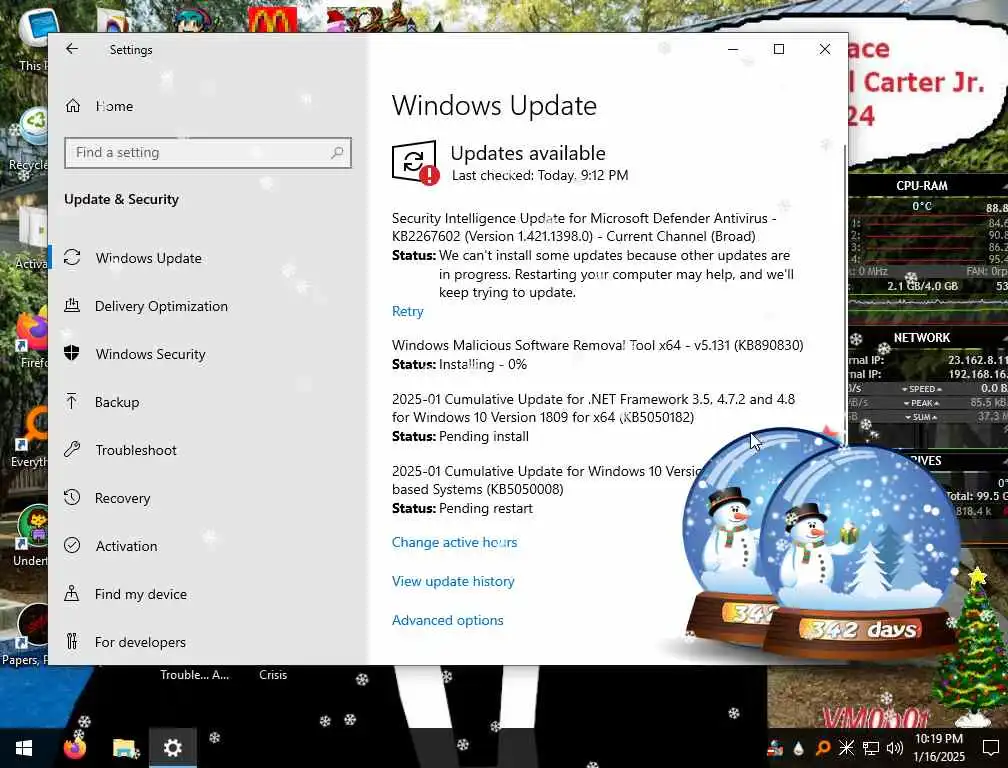Click the Settings gear taskbar button

(x=172, y=748)
